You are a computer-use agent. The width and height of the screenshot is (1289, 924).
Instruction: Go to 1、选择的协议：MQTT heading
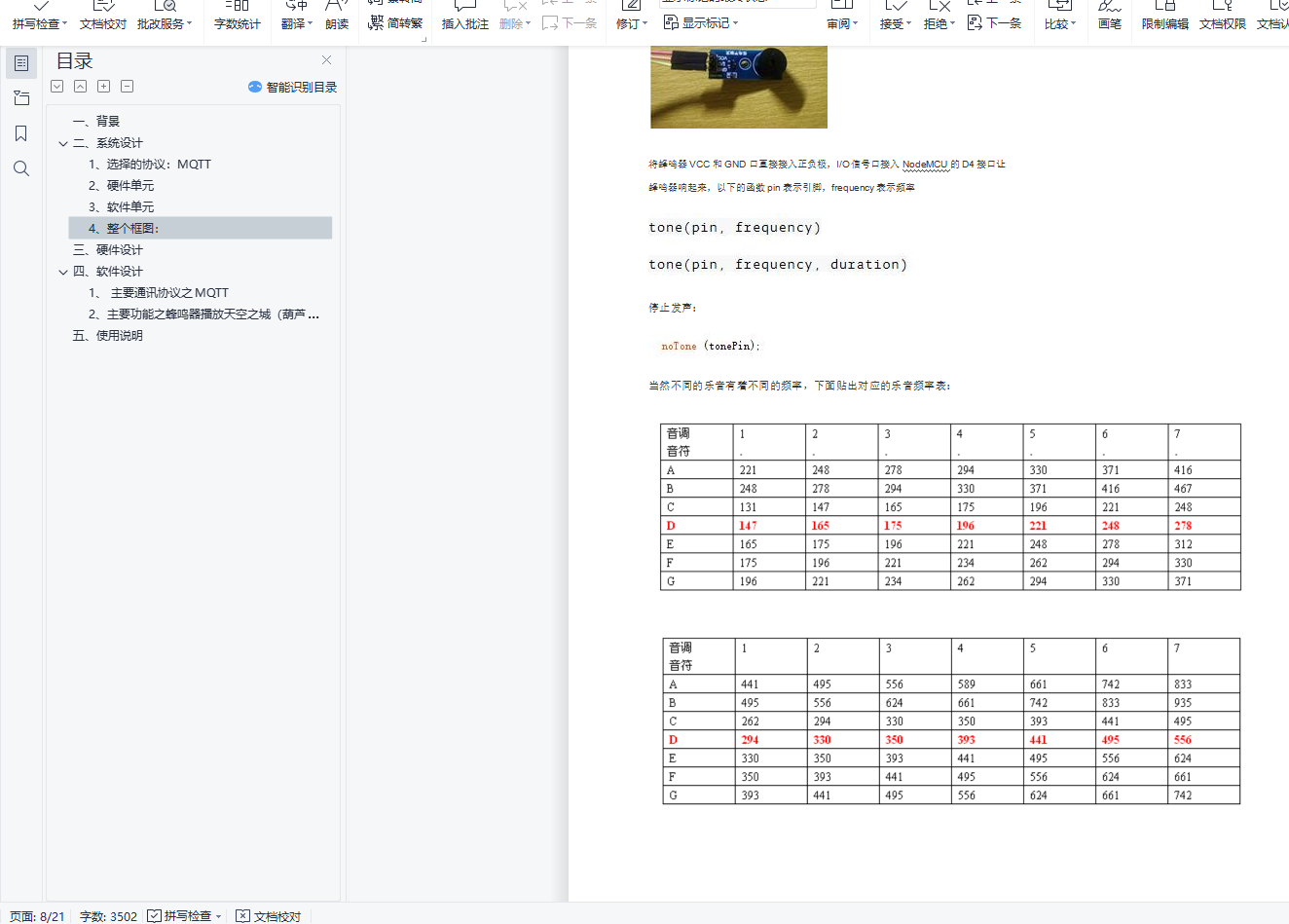click(150, 165)
